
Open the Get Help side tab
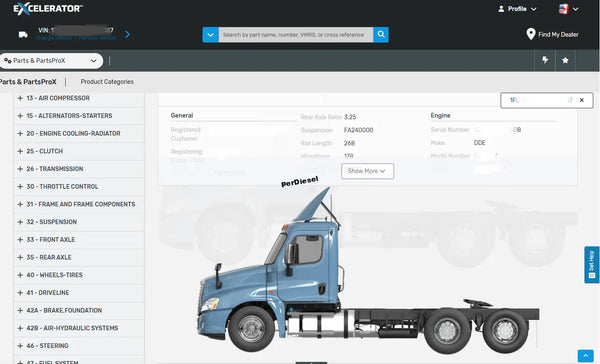(592, 265)
